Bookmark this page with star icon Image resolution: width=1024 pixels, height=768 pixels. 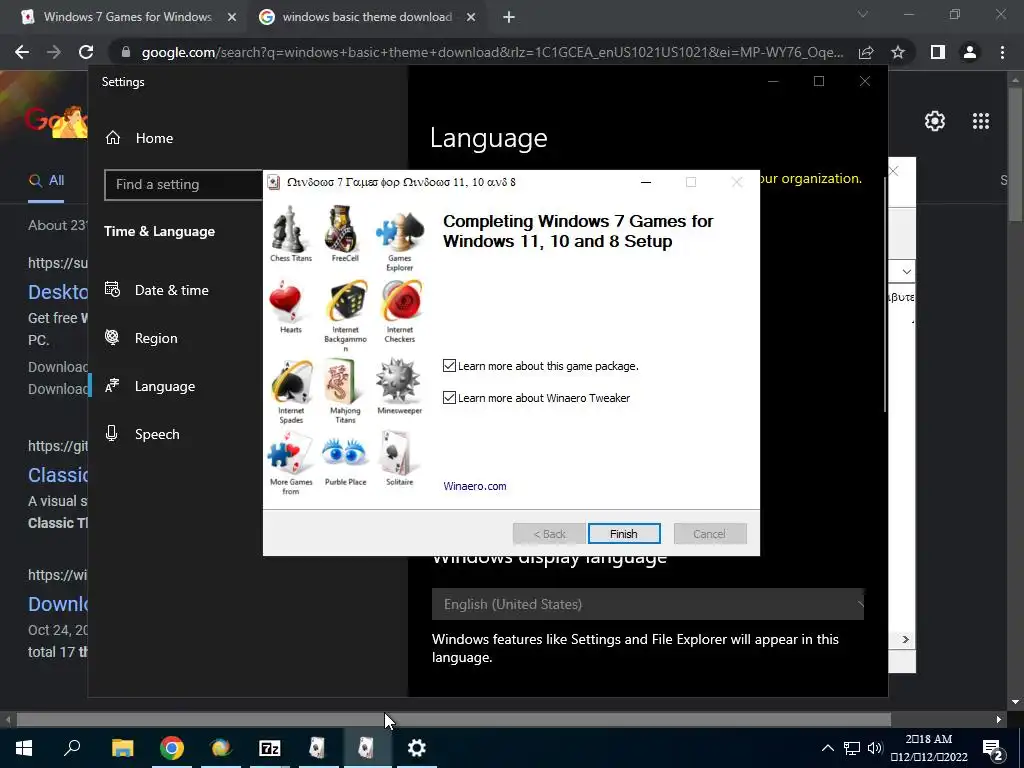point(898,52)
